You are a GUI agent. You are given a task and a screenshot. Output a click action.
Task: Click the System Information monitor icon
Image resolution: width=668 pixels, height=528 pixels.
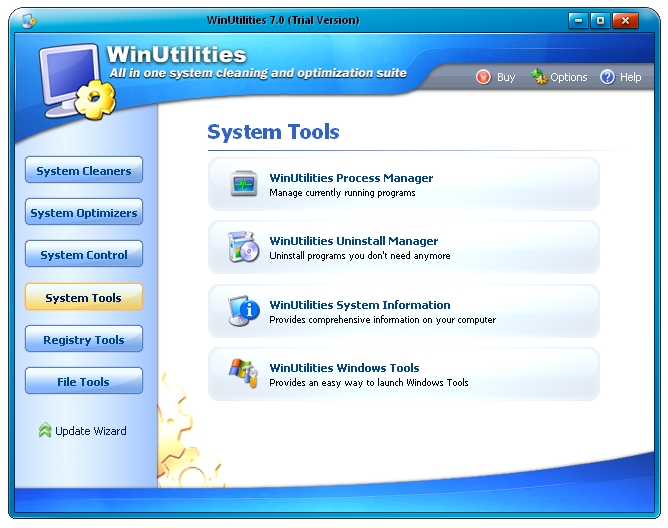point(244,311)
